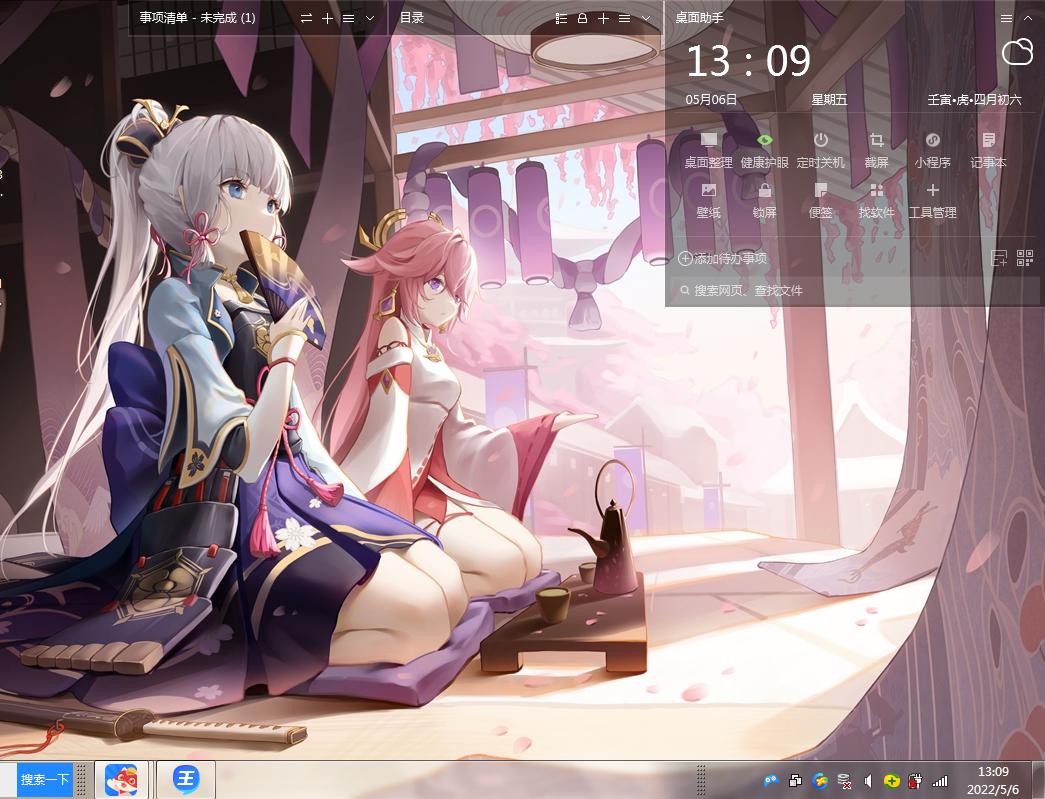Image resolution: width=1045 pixels, height=799 pixels.
Task: Click the QR code icon
Action: (1025, 258)
